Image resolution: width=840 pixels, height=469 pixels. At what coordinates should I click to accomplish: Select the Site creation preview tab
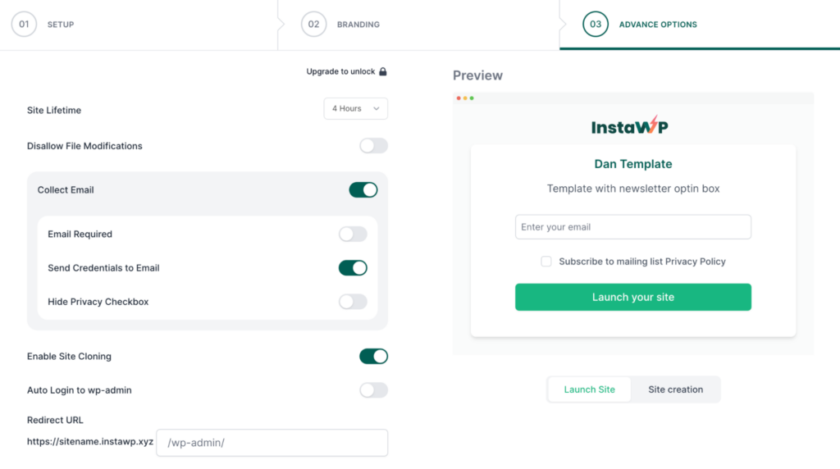(676, 390)
